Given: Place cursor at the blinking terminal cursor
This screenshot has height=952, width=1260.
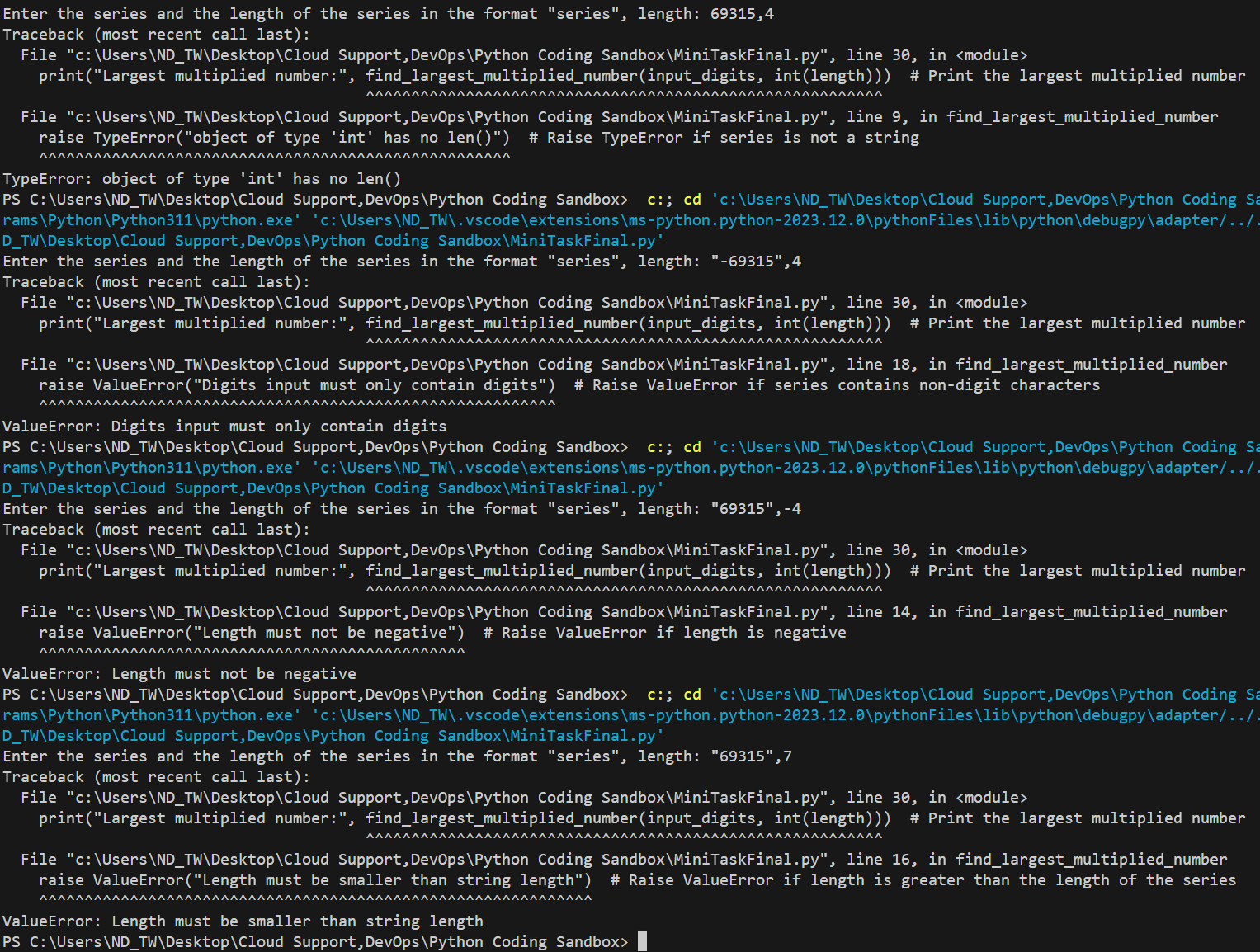Looking at the screenshot, I should (639, 941).
